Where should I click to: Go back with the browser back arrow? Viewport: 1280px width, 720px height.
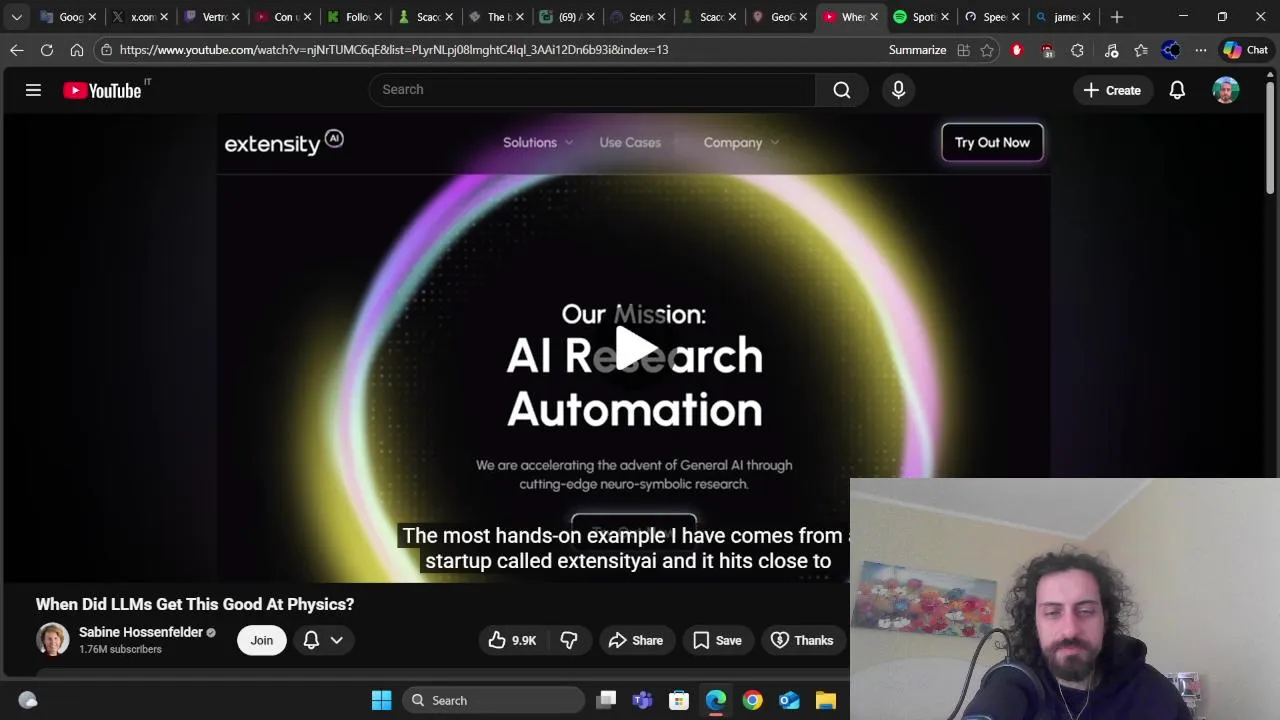[x=17, y=50]
